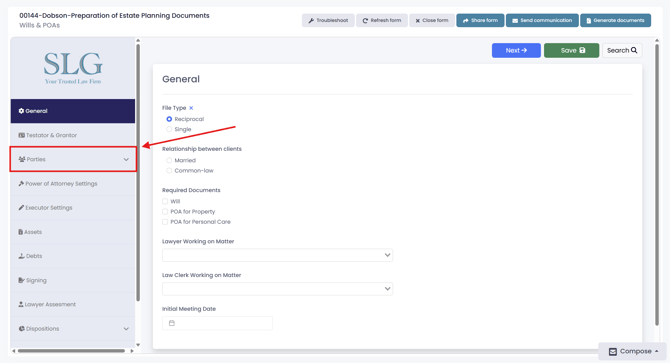Click the Initial Meeting Date field
Screen dimensions: 670x363
coord(217,323)
